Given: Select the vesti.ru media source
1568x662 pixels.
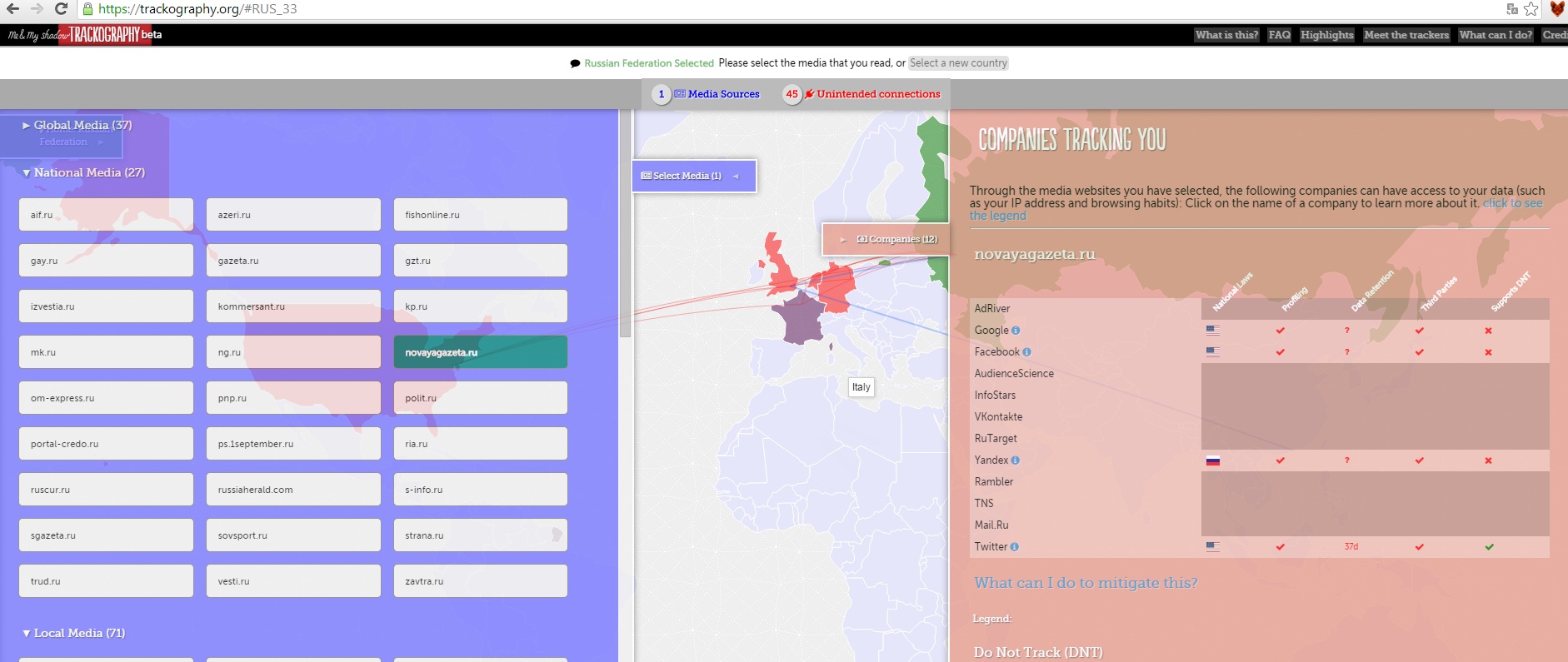Looking at the screenshot, I should pos(293,581).
